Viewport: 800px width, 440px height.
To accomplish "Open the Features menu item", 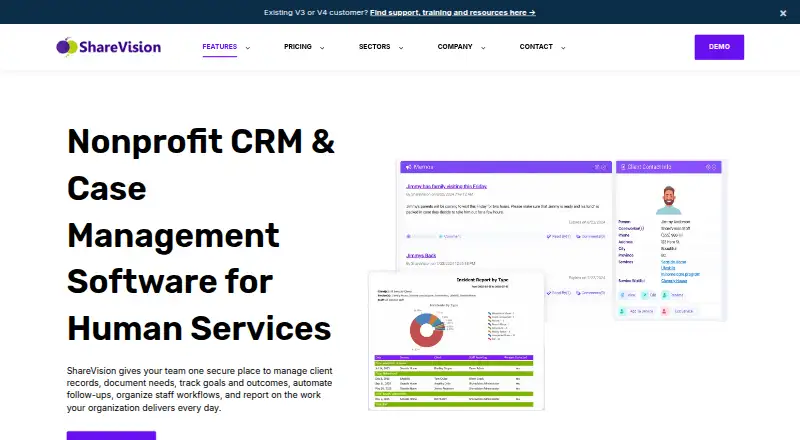I will click(x=219, y=46).
